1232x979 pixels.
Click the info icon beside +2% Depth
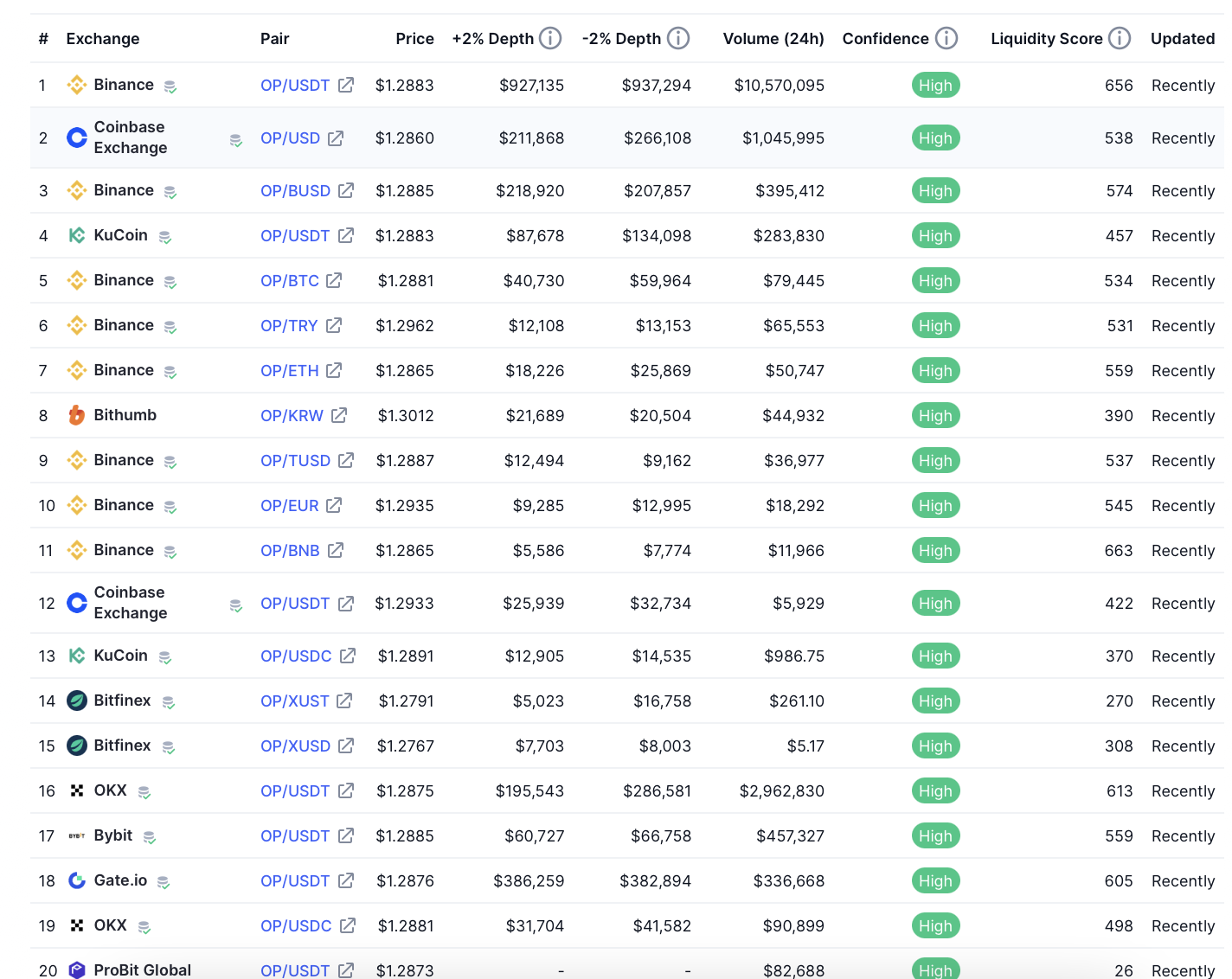(550, 38)
